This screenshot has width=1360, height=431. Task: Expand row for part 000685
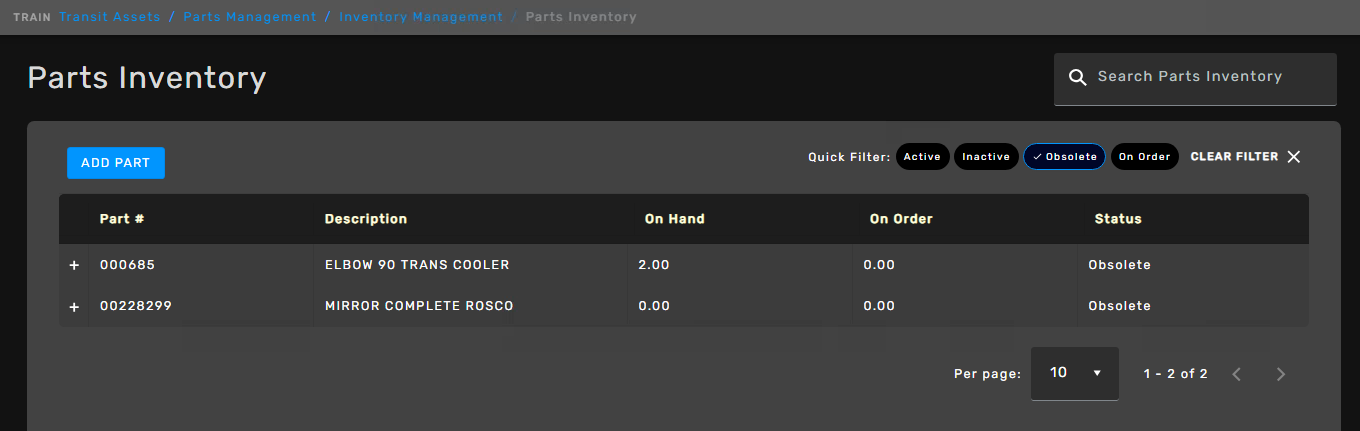tap(74, 266)
